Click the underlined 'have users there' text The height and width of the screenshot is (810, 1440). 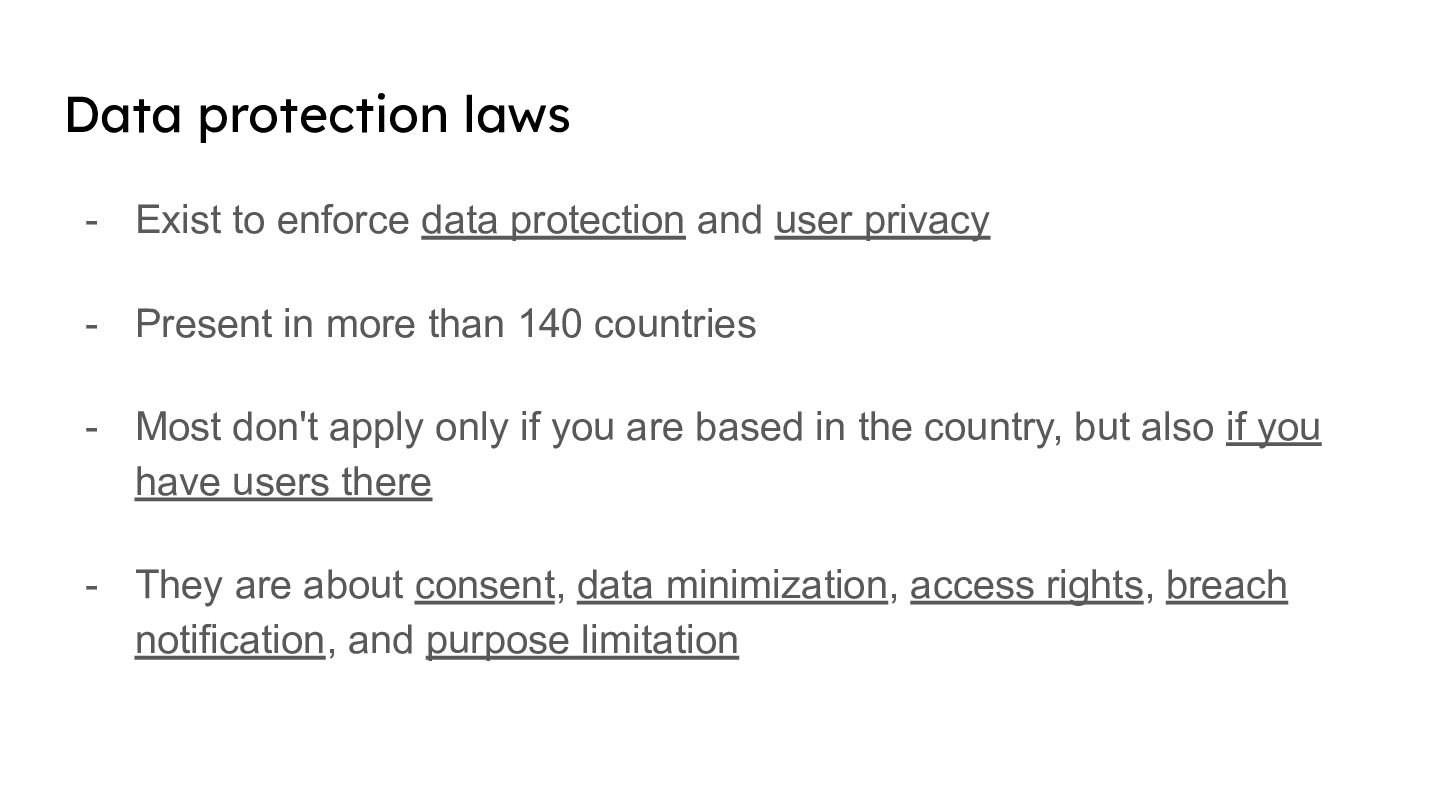click(x=283, y=482)
